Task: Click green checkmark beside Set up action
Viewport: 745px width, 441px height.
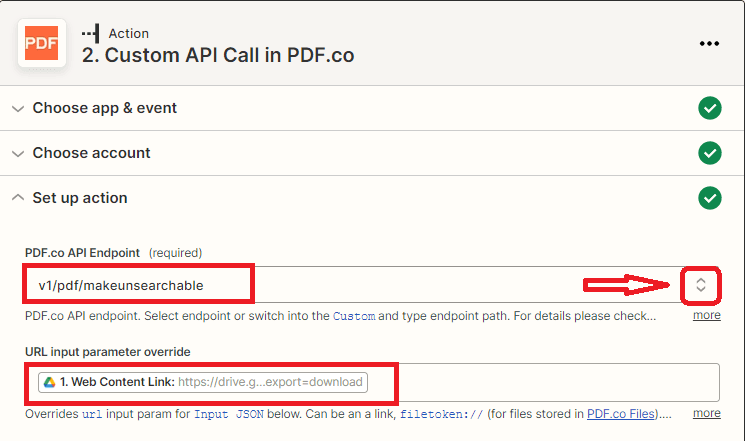Action: pyautogui.click(x=709, y=198)
